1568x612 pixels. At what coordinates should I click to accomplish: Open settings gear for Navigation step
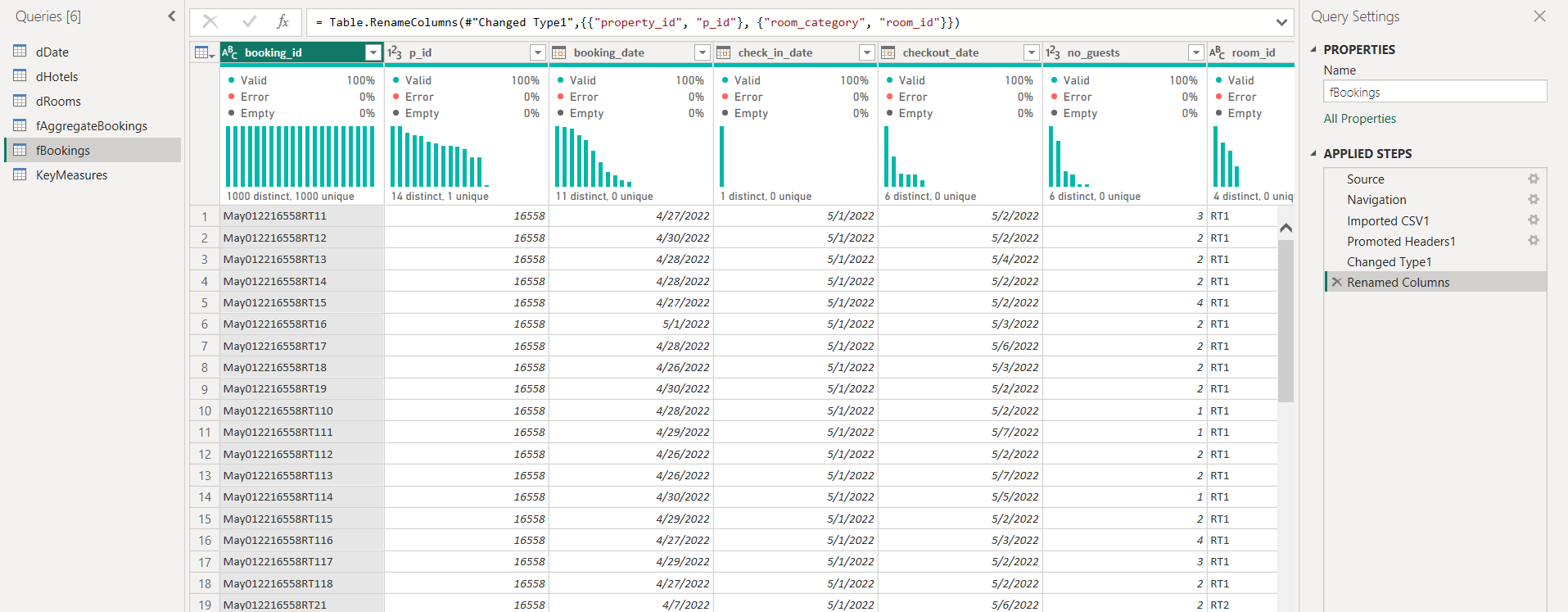(x=1534, y=199)
